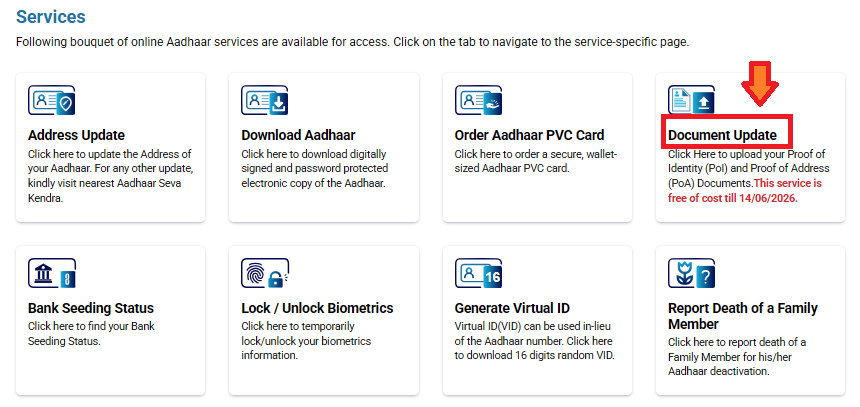Click the fingerprint Lock/Unlock Biometrics icon

pyautogui.click(x=265, y=275)
